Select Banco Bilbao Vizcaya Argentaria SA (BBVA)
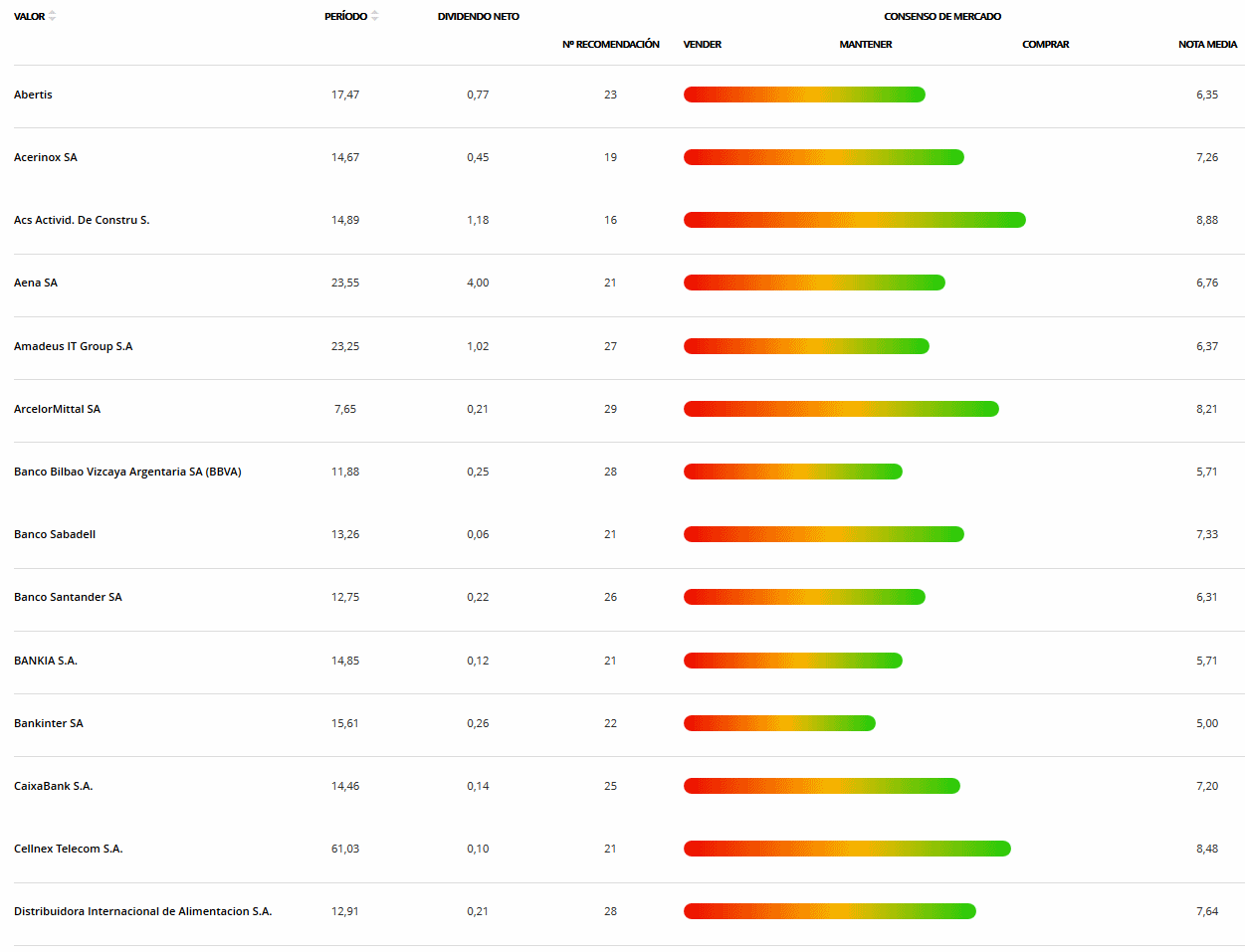The width and height of the screenshot is (1245, 952). pos(127,472)
